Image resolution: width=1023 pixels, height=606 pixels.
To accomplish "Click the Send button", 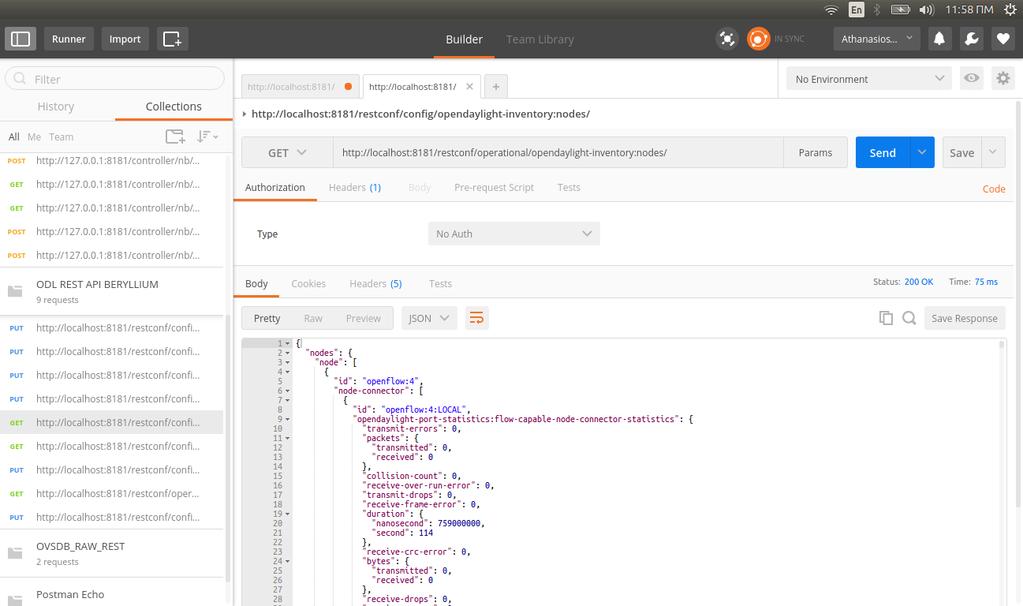I will [x=882, y=153].
